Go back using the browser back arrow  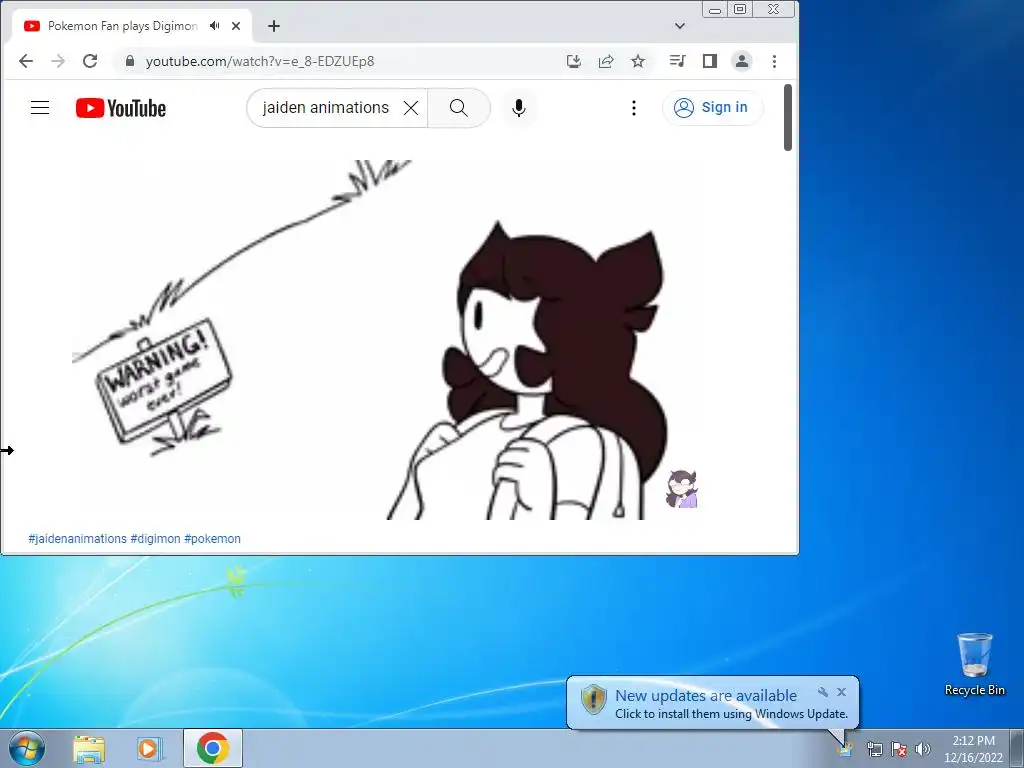click(x=25, y=61)
